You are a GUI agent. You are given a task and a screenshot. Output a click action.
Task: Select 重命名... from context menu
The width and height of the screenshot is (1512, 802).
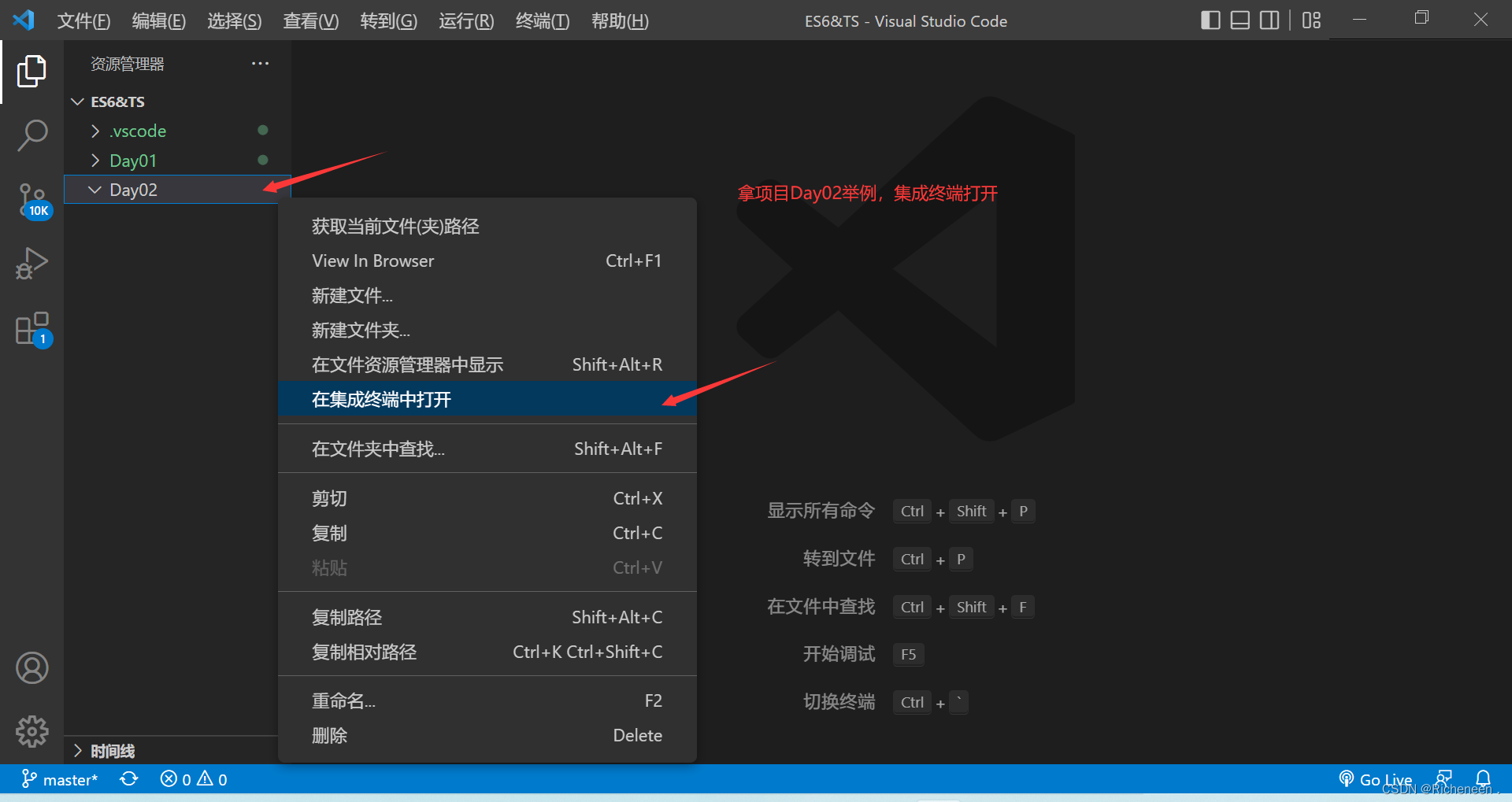point(487,700)
